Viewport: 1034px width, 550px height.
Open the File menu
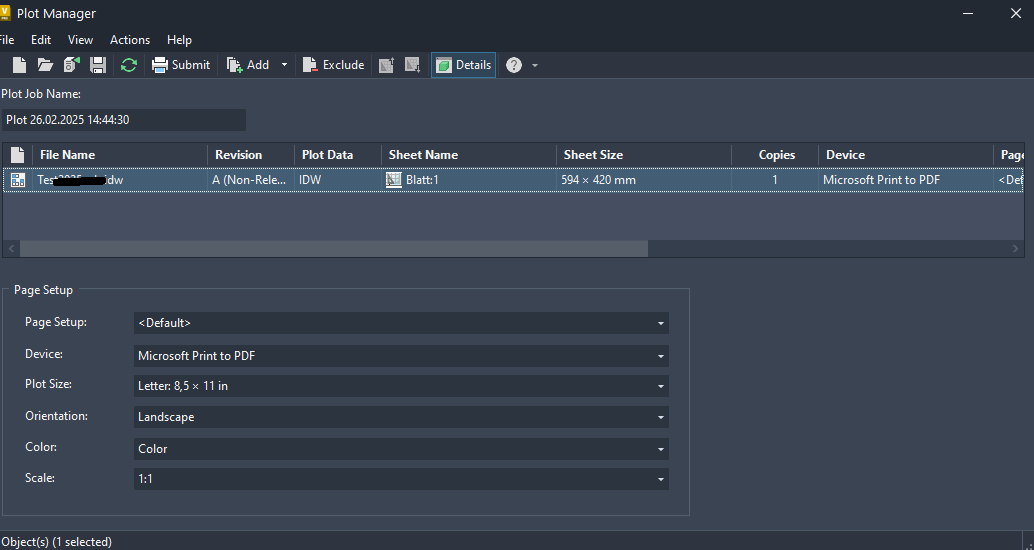click(7, 40)
